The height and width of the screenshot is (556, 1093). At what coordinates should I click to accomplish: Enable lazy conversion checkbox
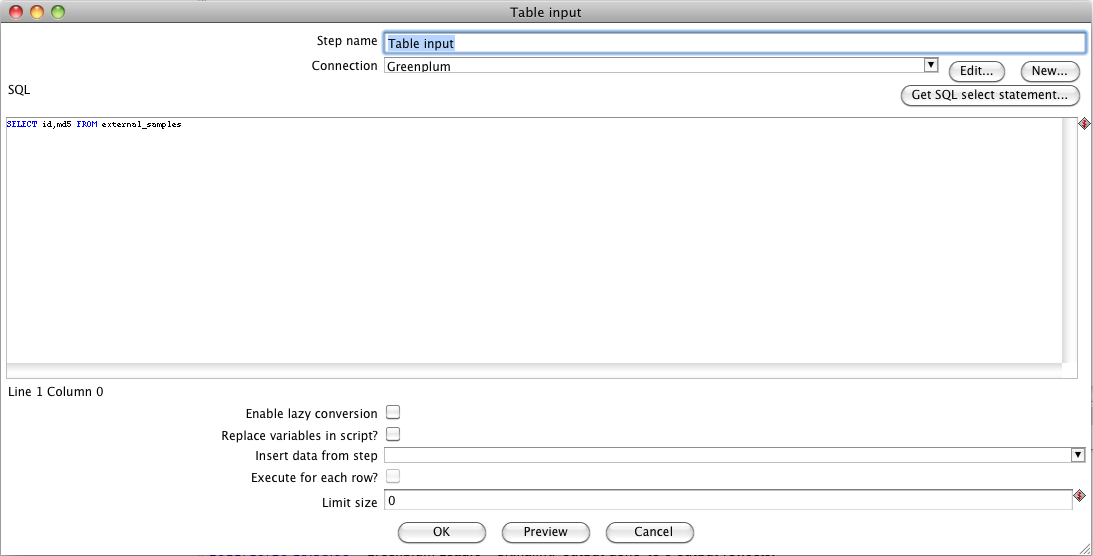pyautogui.click(x=393, y=413)
